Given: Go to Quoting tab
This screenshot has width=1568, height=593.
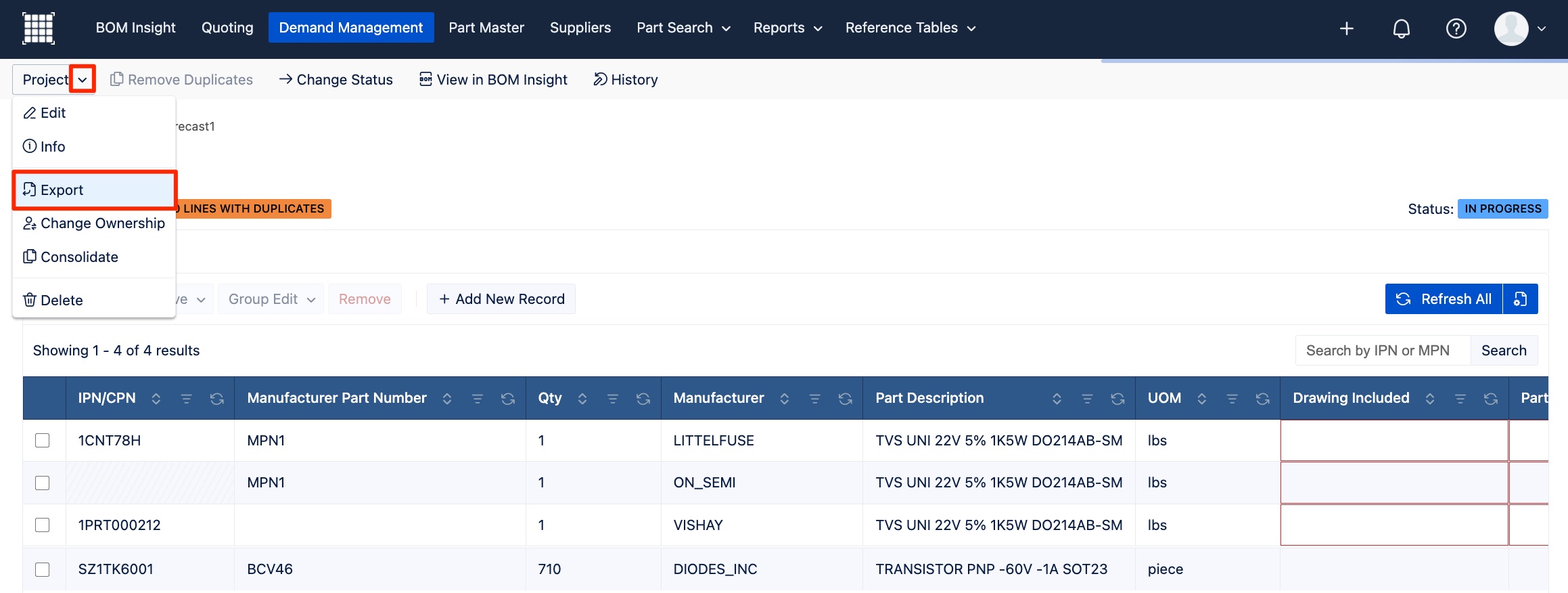Looking at the screenshot, I should [227, 28].
